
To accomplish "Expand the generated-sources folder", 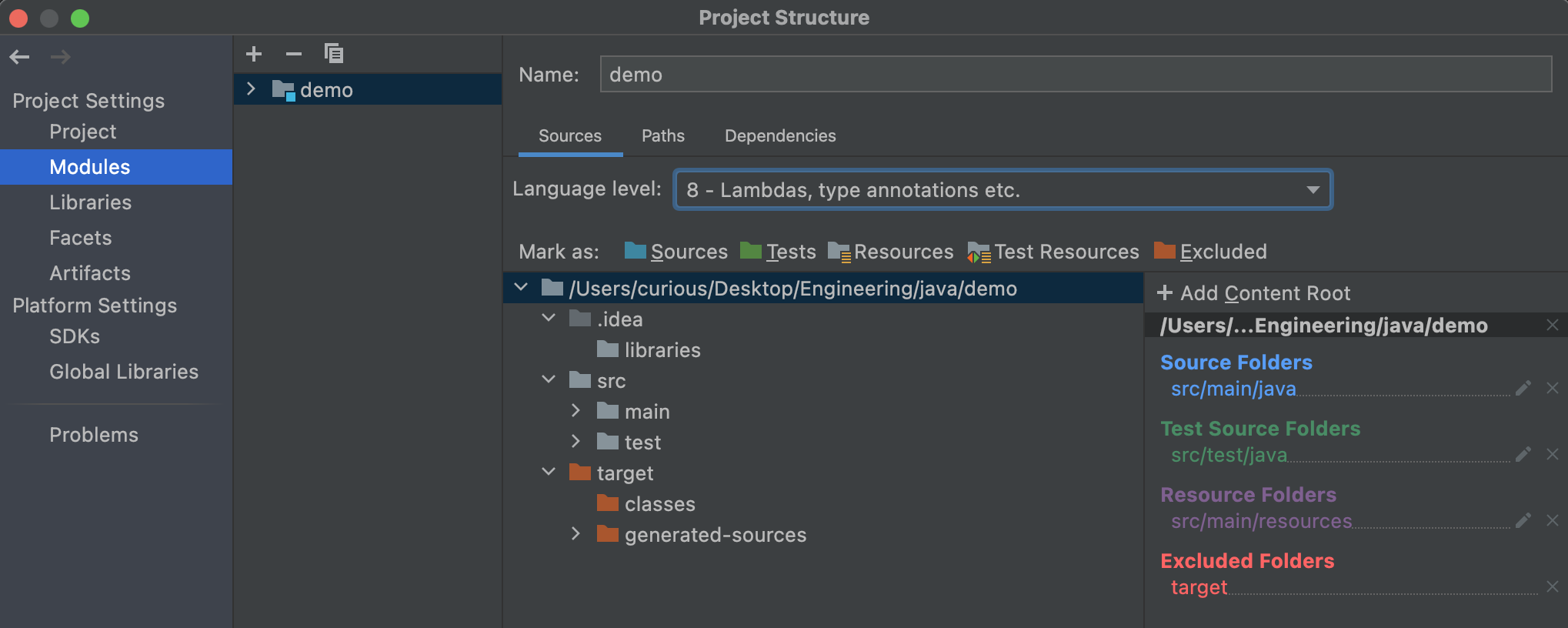I will (575, 534).
